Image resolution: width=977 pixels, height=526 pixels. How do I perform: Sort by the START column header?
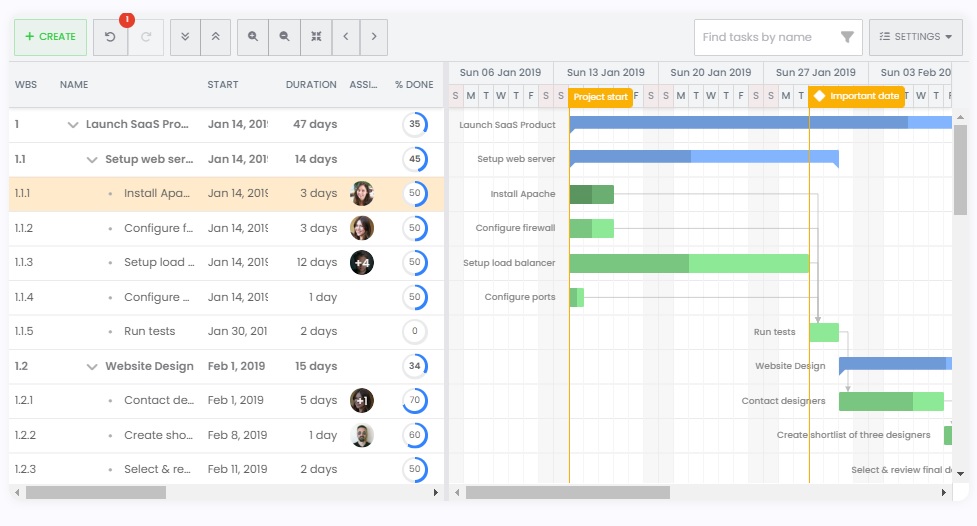coord(222,85)
